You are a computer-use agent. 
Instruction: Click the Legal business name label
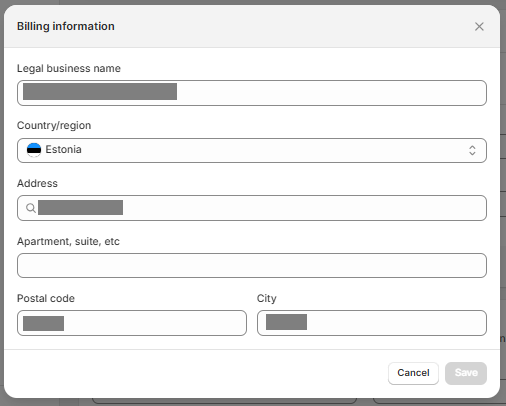pos(69,68)
